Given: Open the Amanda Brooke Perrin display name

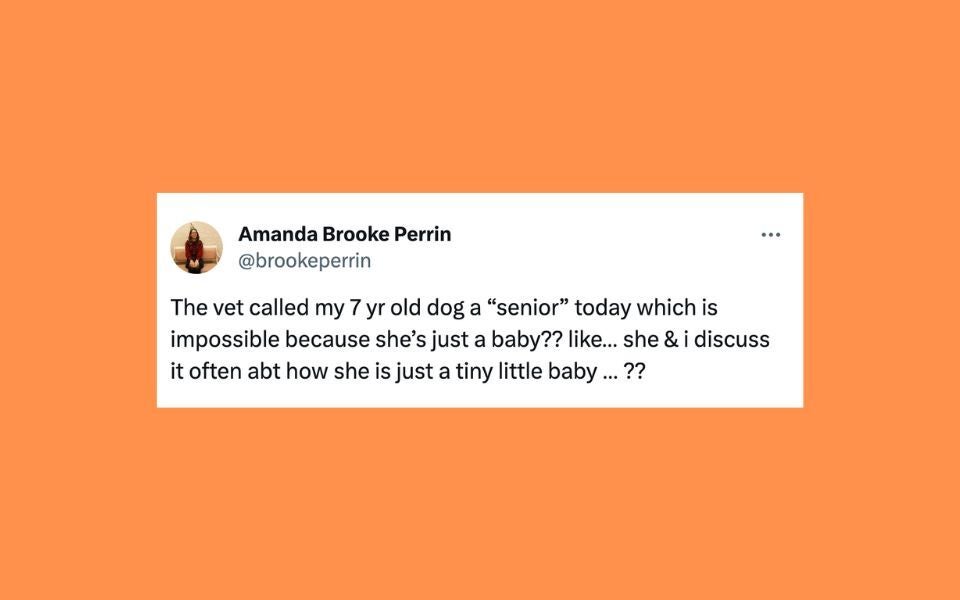Looking at the screenshot, I should pyautogui.click(x=344, y=234).
